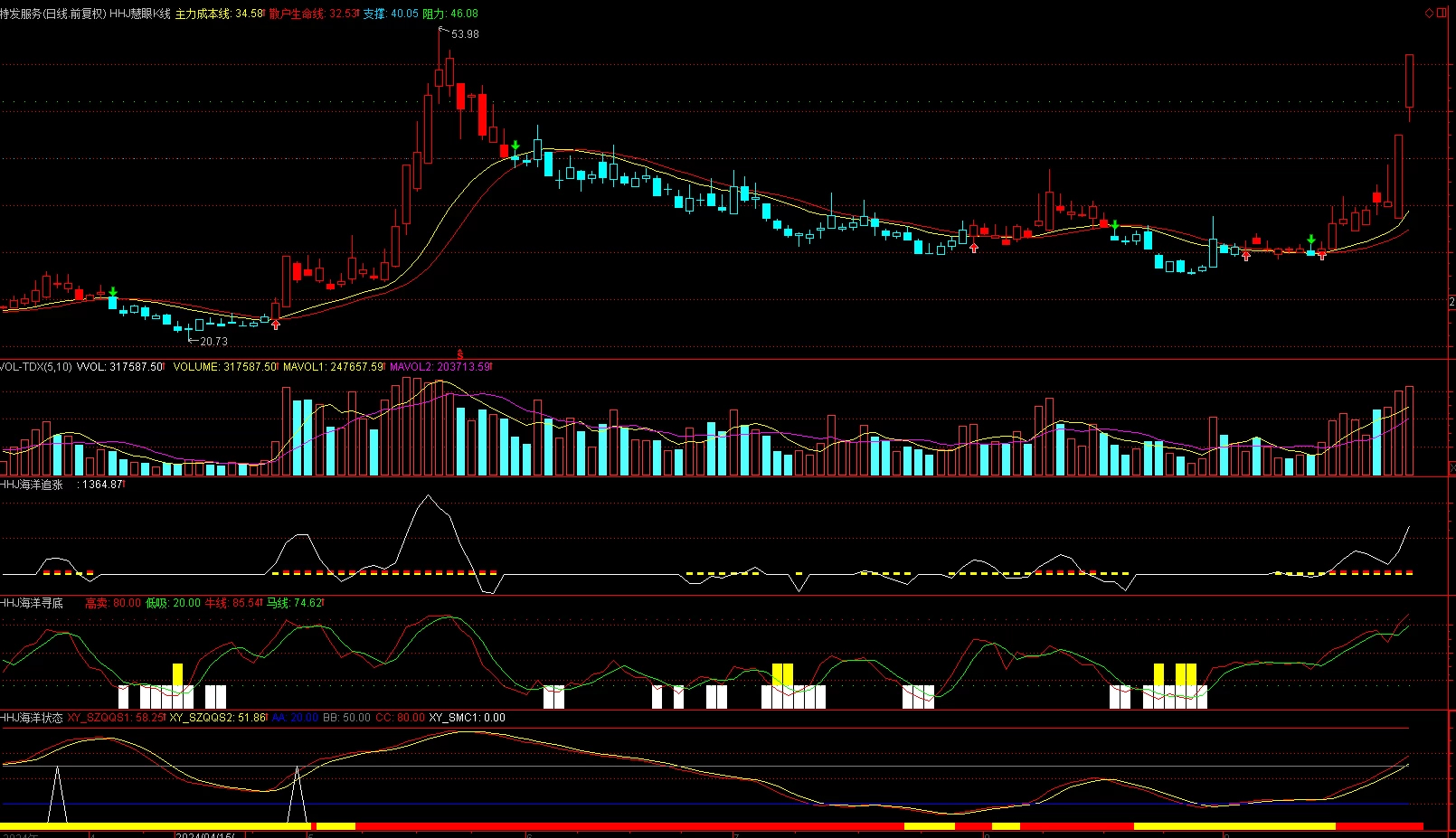Select the HHJ海洋状态 indicator title
This screenshot has height=838, width=1456.
tap(32, 718)
